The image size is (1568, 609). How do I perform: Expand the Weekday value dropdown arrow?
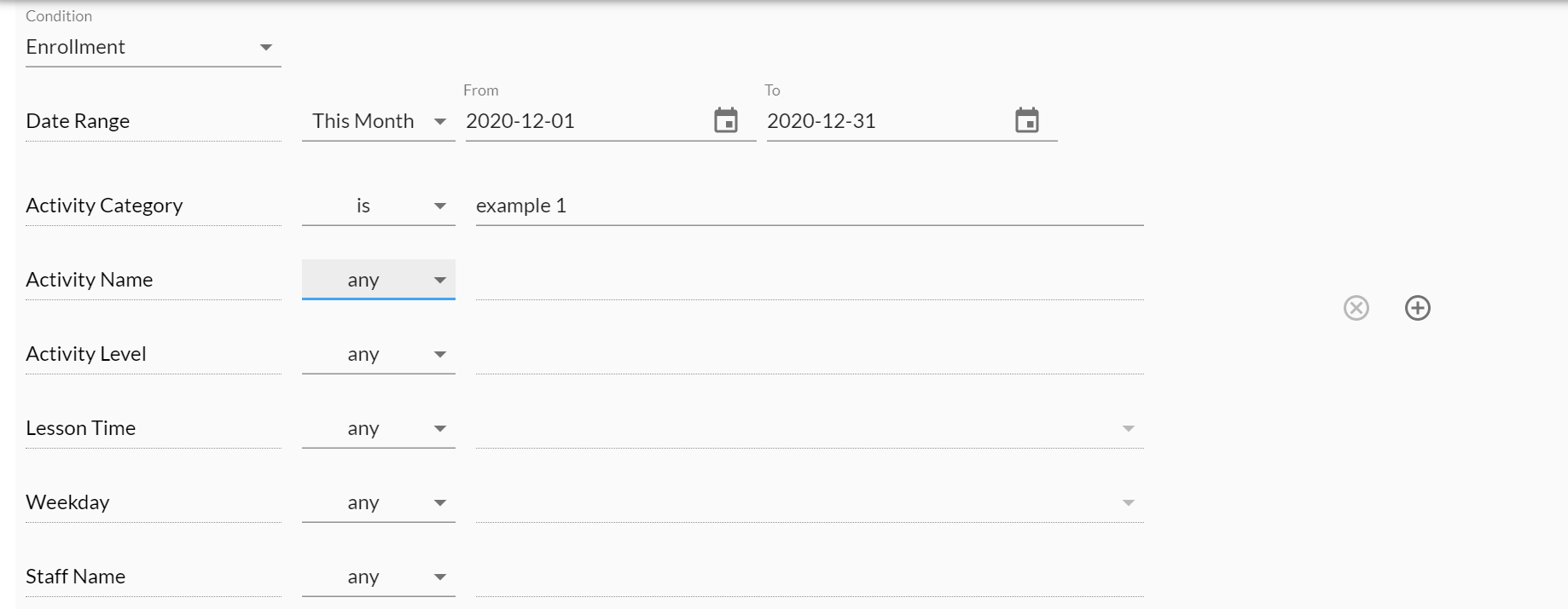1128,502
